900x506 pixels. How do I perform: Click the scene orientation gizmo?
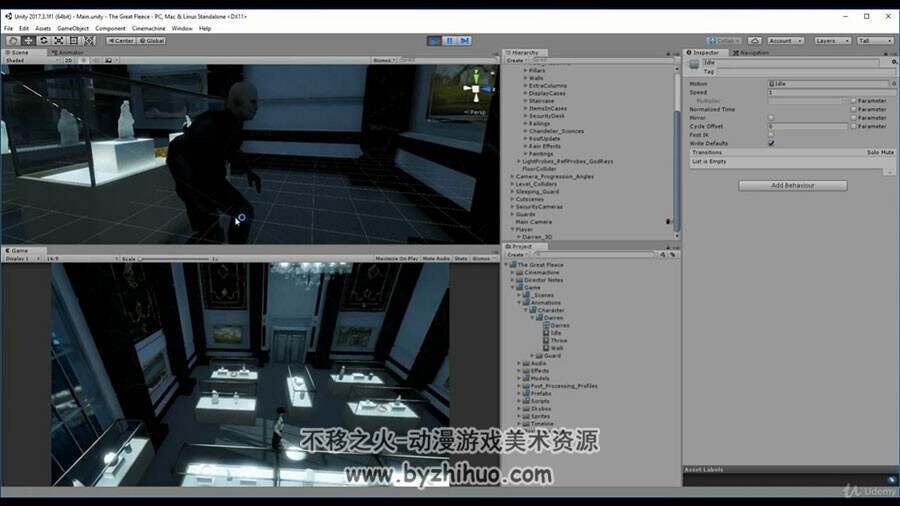coord(476,88)
